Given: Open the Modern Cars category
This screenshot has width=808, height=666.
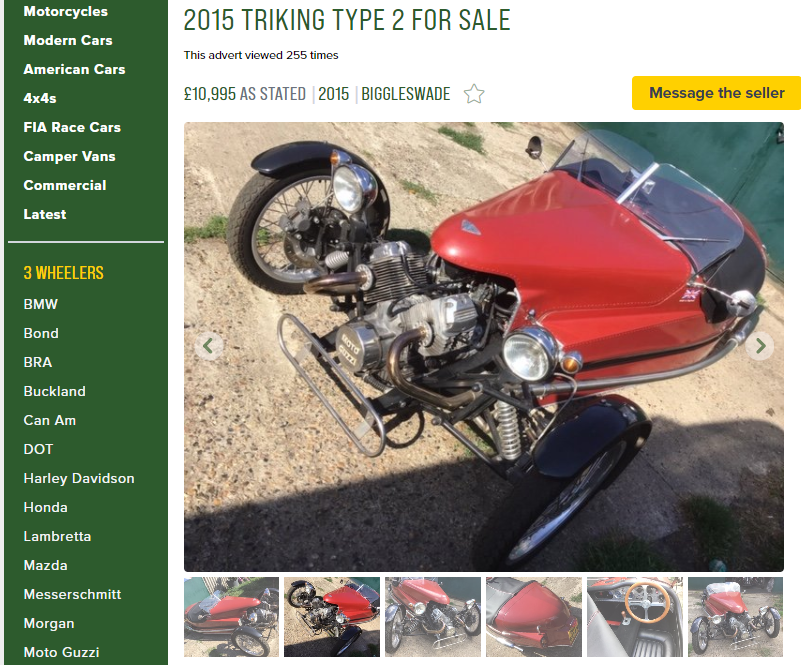Looking at the screenshot, I should [x=68, y=40].
